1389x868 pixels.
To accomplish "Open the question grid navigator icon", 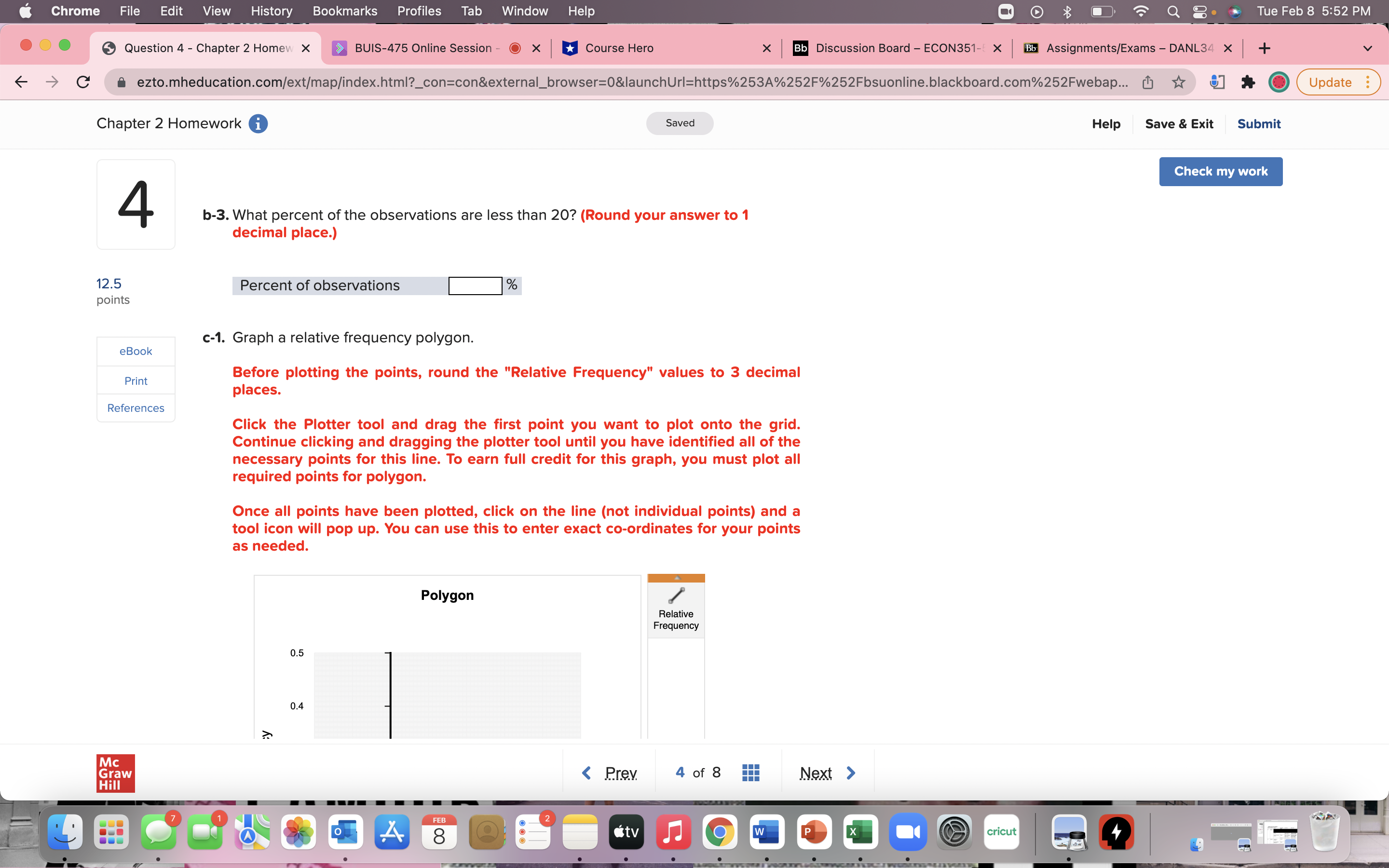I will (x=750, y=773).
